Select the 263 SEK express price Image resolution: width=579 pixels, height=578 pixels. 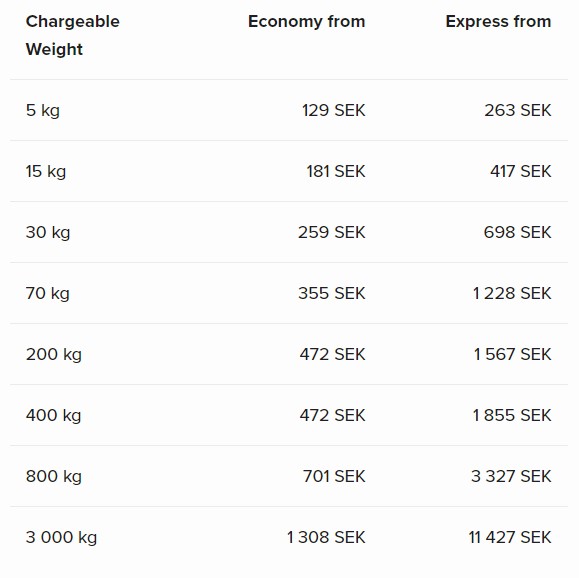518,110
